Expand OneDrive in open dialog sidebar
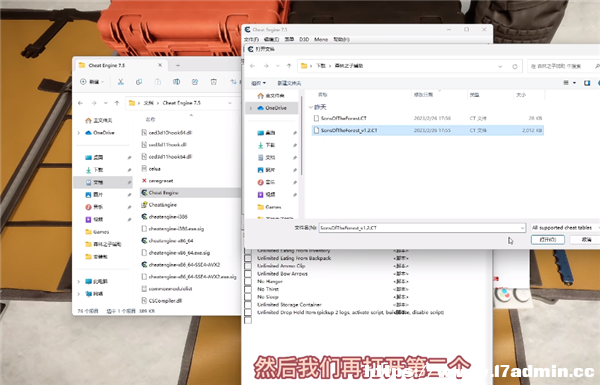 tap(251, 108)
